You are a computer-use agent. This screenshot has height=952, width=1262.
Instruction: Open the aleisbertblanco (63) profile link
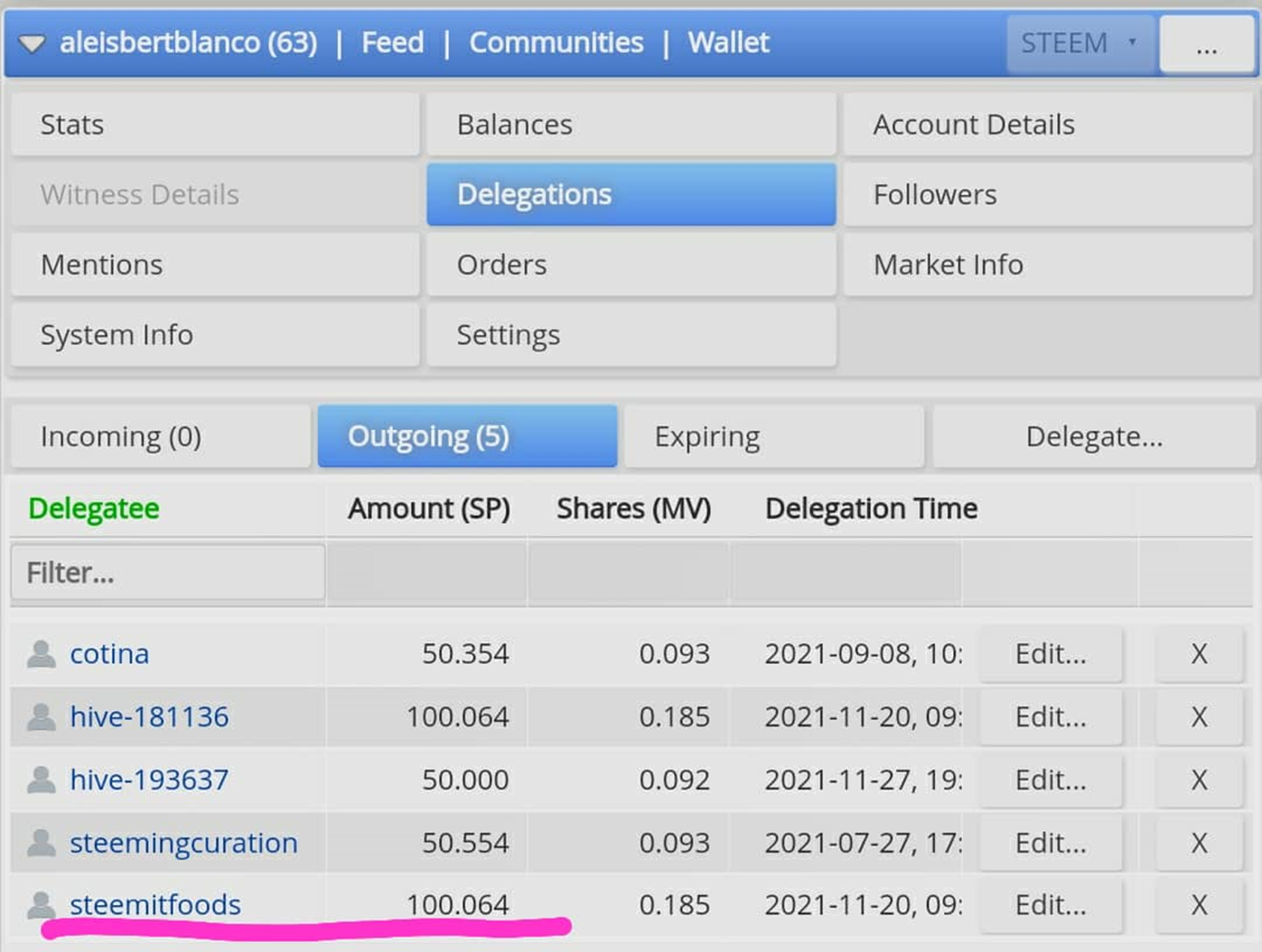[189, 43]
